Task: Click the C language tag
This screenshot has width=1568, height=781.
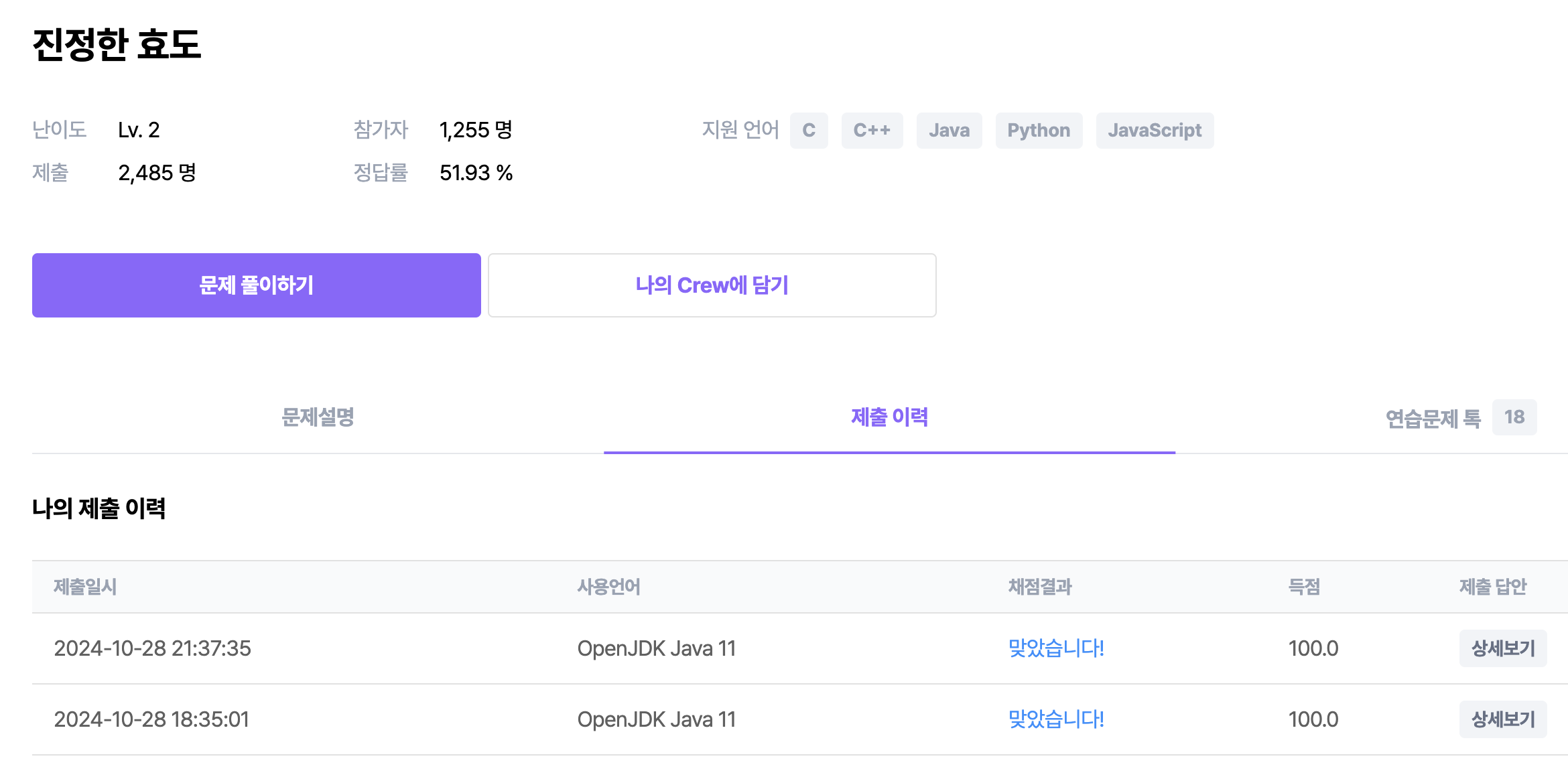Action: tap(809, 131)
